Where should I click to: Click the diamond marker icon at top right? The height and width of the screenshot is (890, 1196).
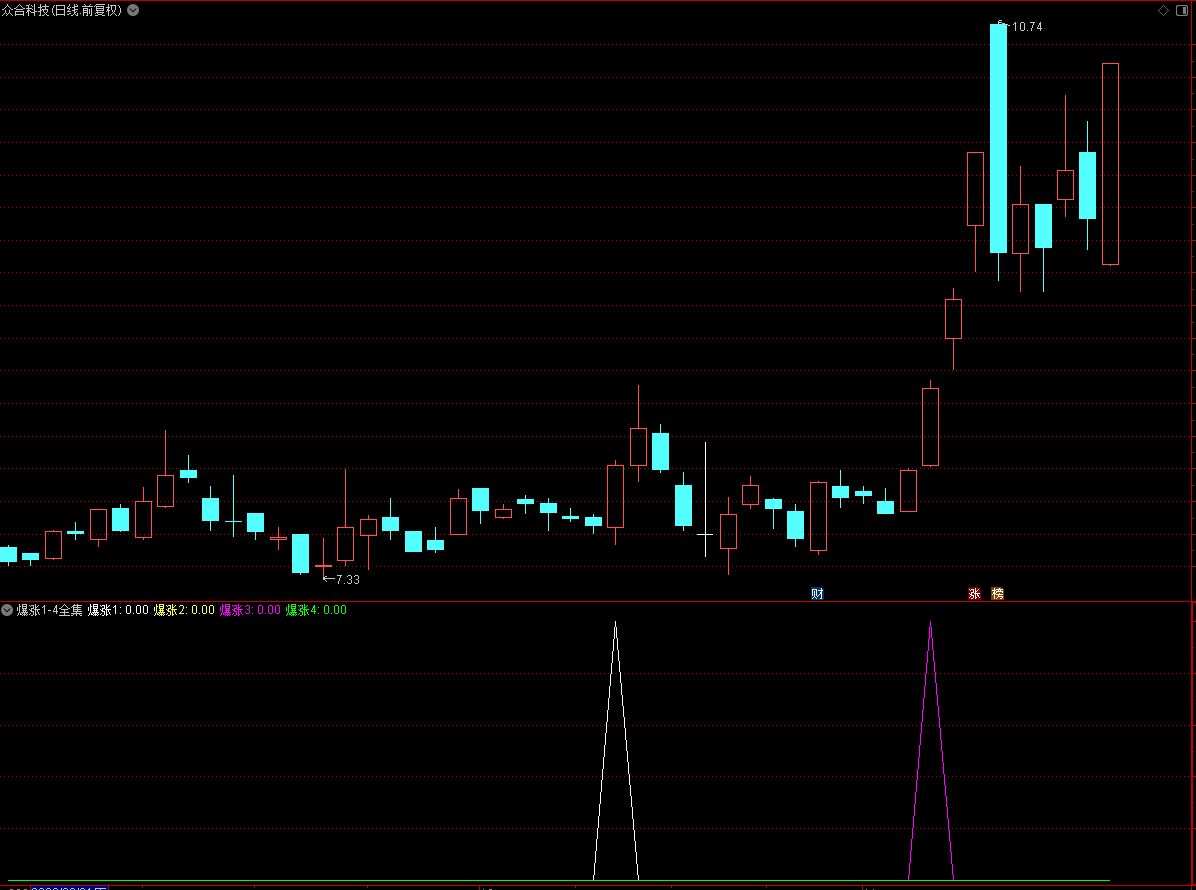(x=1163, y=10)
